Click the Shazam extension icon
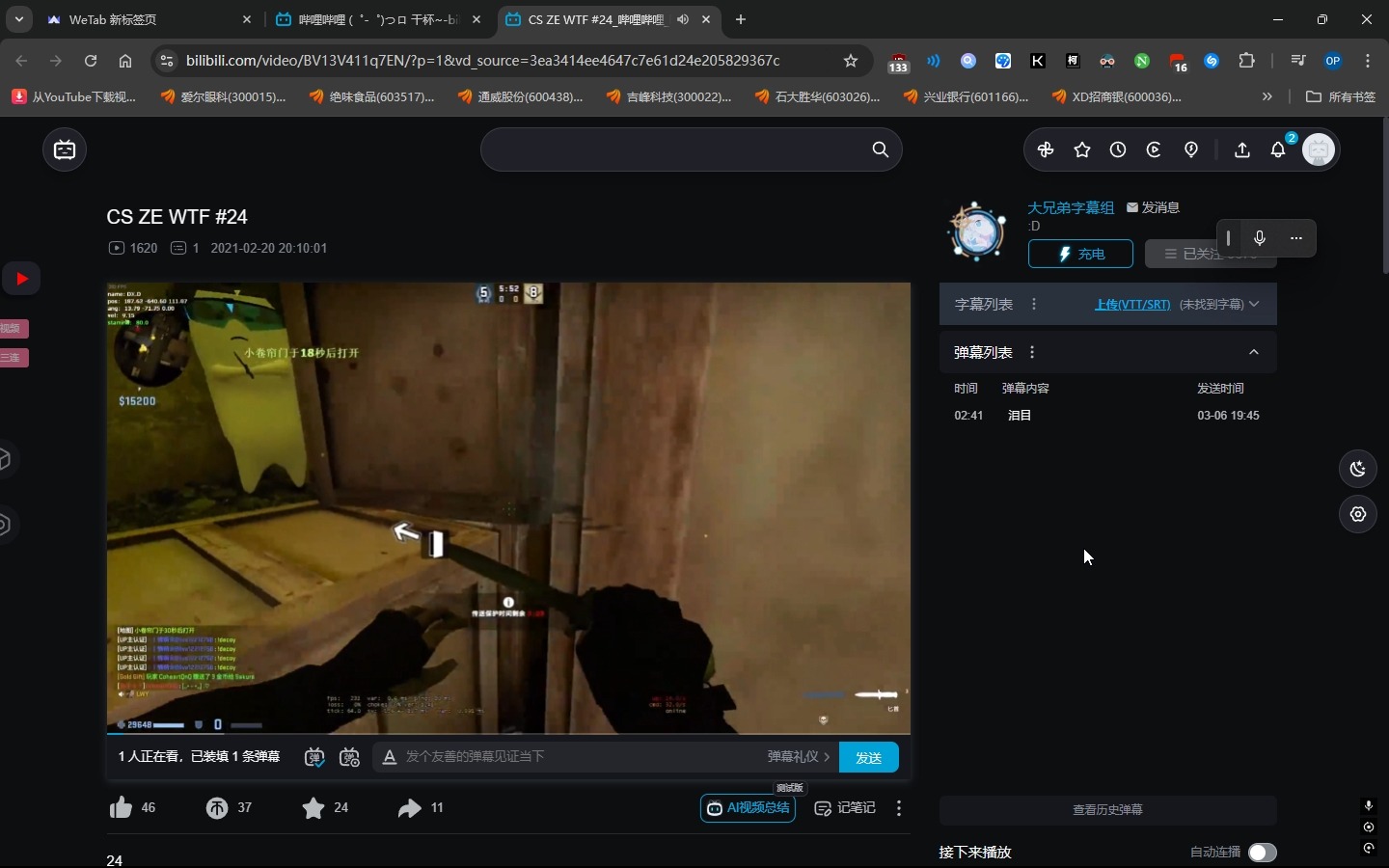This screenshot has width=1389, height=868. point(1212,61)
